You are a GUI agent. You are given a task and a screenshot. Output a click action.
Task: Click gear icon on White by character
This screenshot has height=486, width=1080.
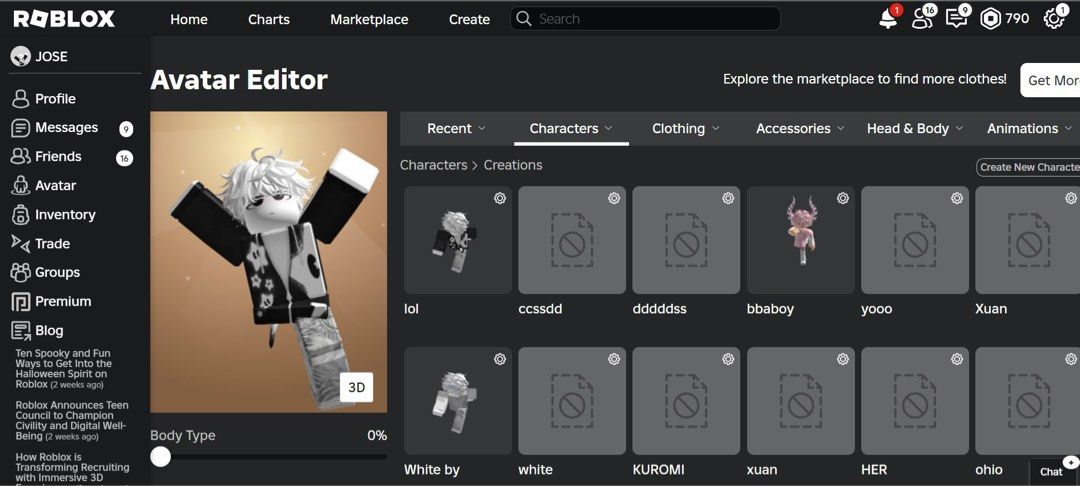coord(500,359)
